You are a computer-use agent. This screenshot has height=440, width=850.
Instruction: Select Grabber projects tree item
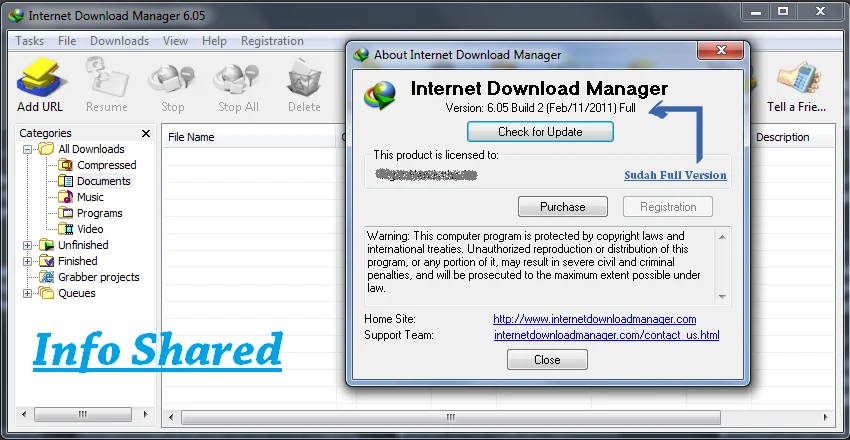99,277
